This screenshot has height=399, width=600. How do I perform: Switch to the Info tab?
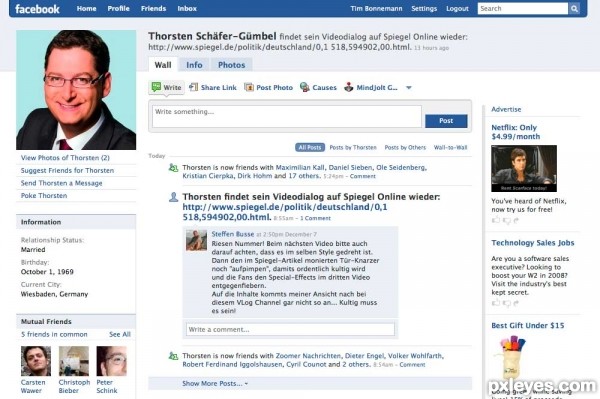(194, 65)
